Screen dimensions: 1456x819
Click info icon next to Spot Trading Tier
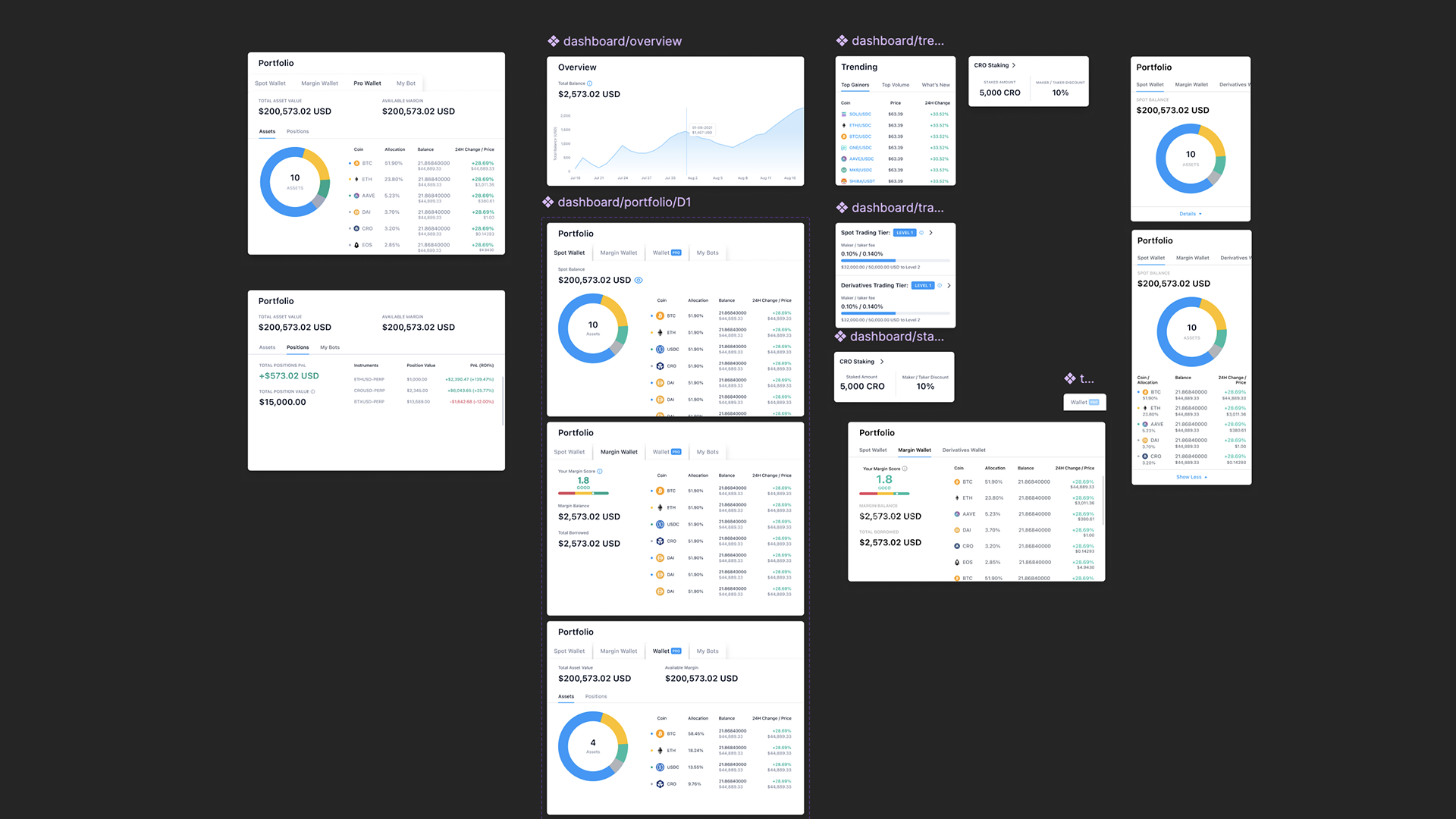point(922,233)
